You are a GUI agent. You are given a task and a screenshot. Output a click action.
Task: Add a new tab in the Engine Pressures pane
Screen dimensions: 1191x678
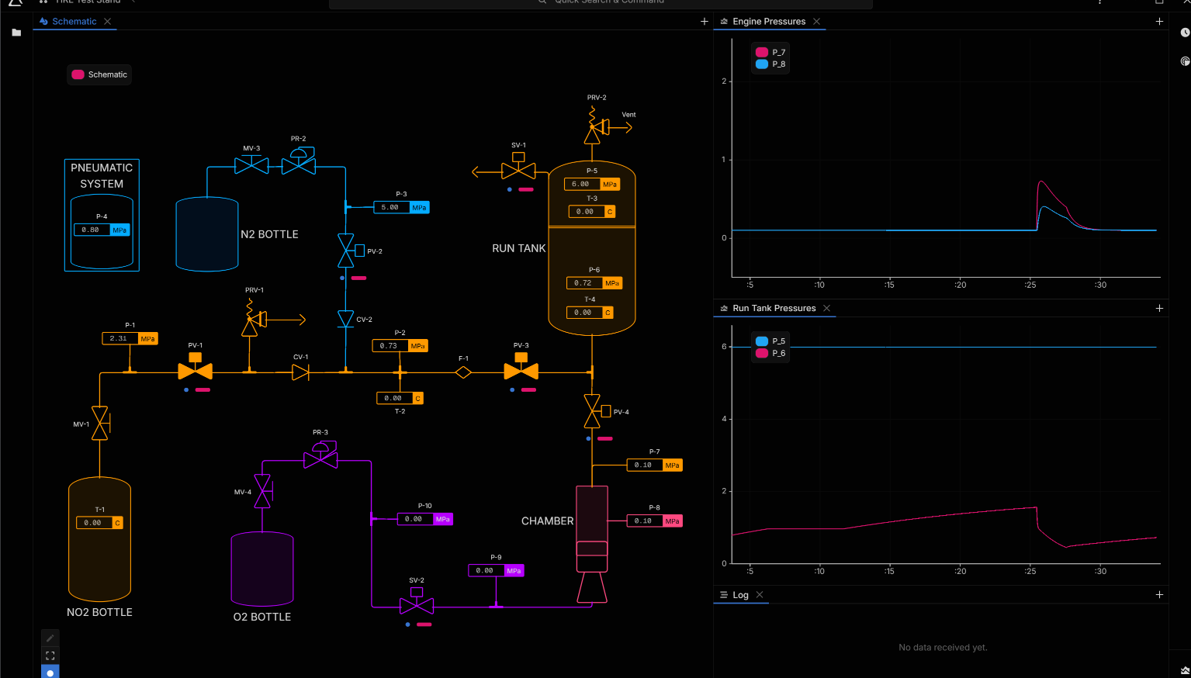1159,21
